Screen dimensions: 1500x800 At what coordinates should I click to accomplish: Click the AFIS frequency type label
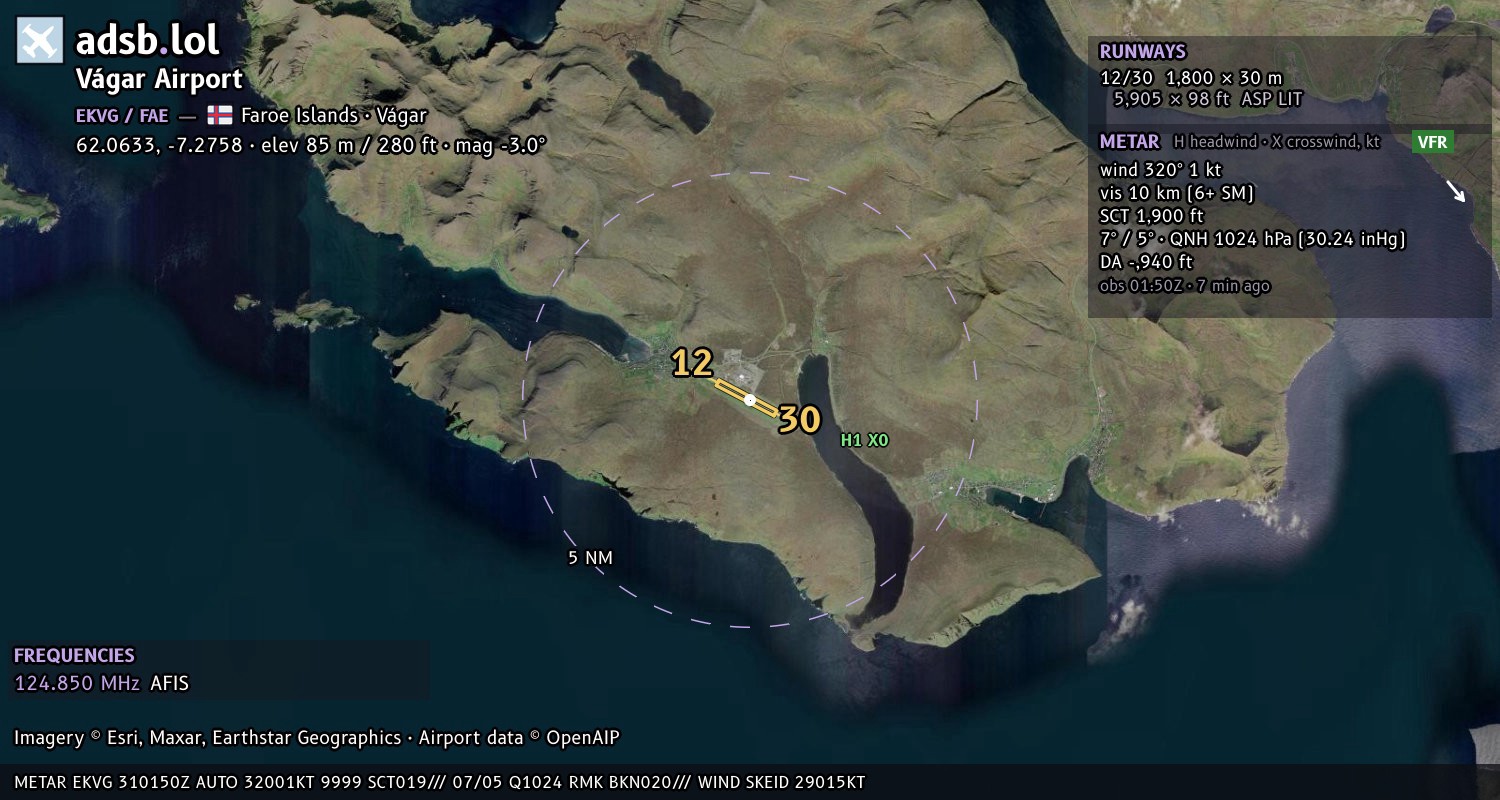pyautogui.click(x=169, y=684)
